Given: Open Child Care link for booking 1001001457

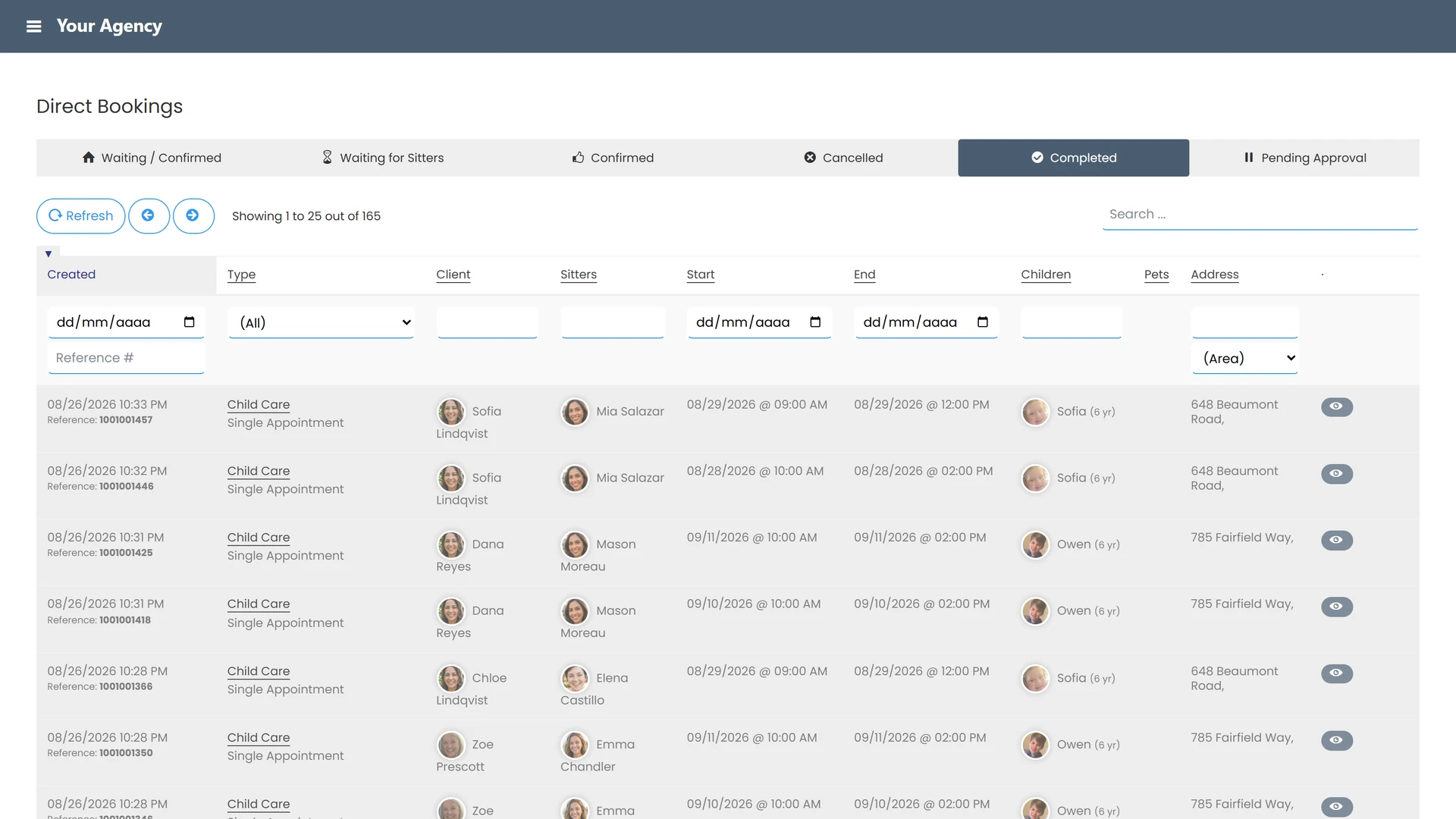Looking at the screenshot, I should [x=259, y=405].
